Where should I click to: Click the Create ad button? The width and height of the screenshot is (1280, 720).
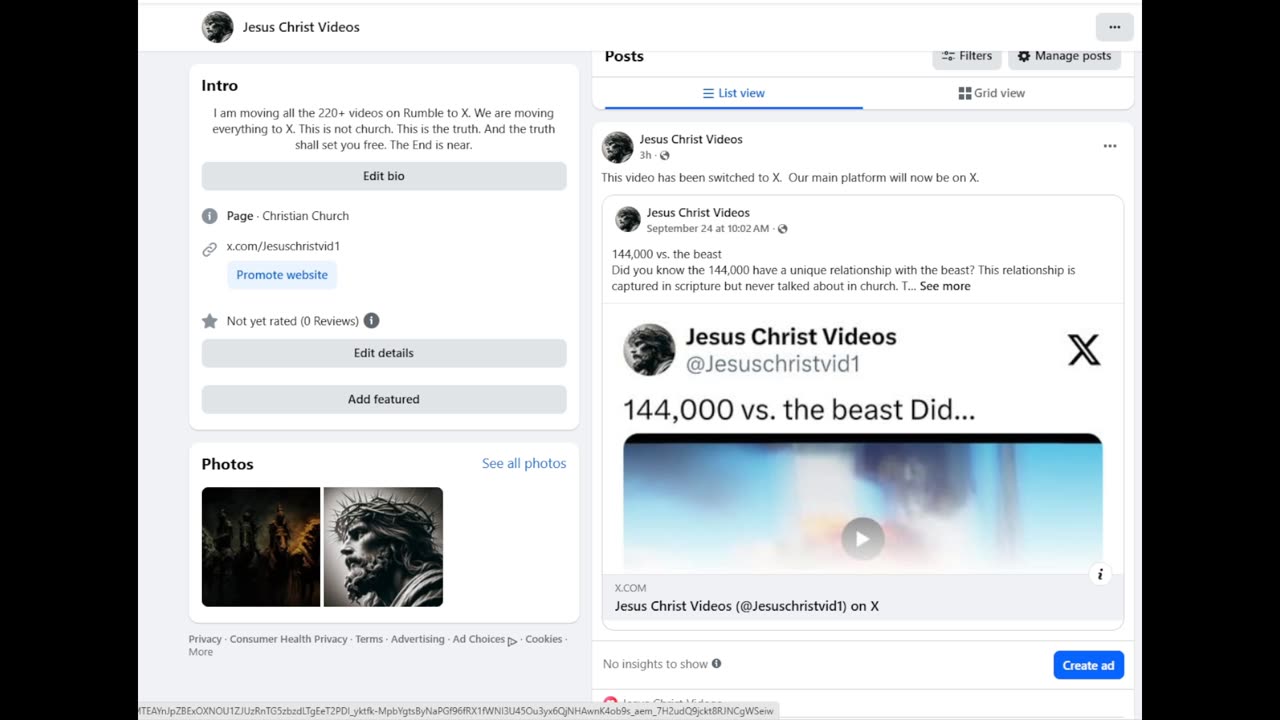point(1088,665)
